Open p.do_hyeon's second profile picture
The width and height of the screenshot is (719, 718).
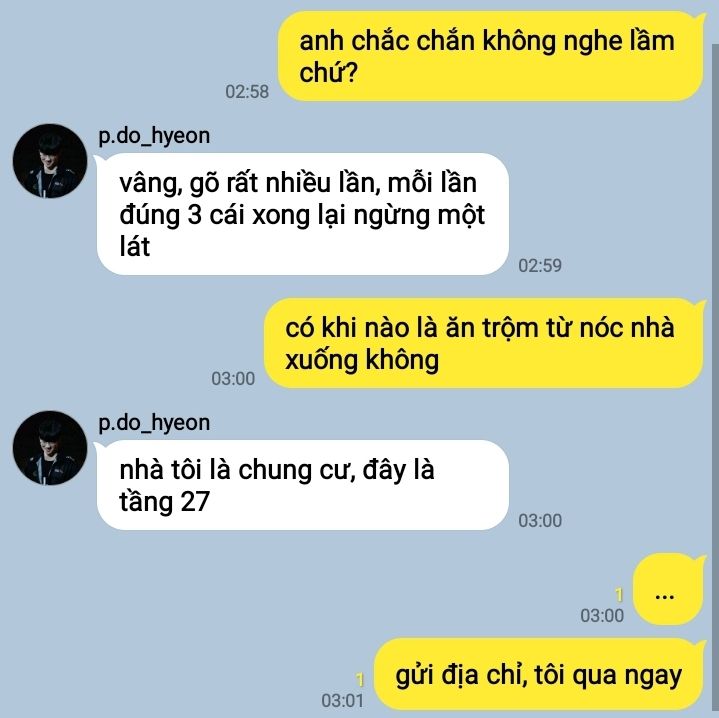(50, 448)
